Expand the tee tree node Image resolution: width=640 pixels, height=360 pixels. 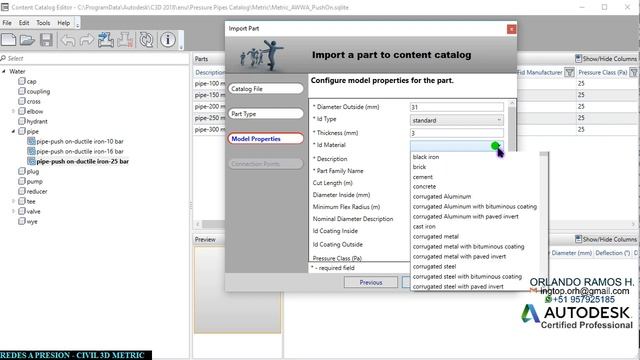(x=13, y=201)
